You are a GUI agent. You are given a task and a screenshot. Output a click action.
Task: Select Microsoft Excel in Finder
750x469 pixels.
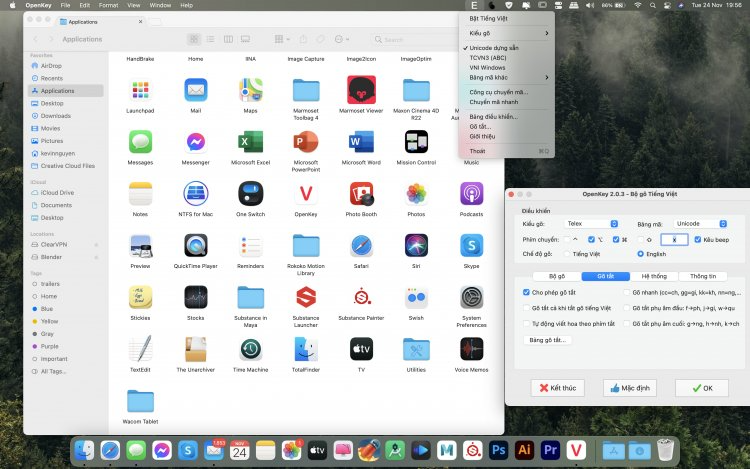251,142
